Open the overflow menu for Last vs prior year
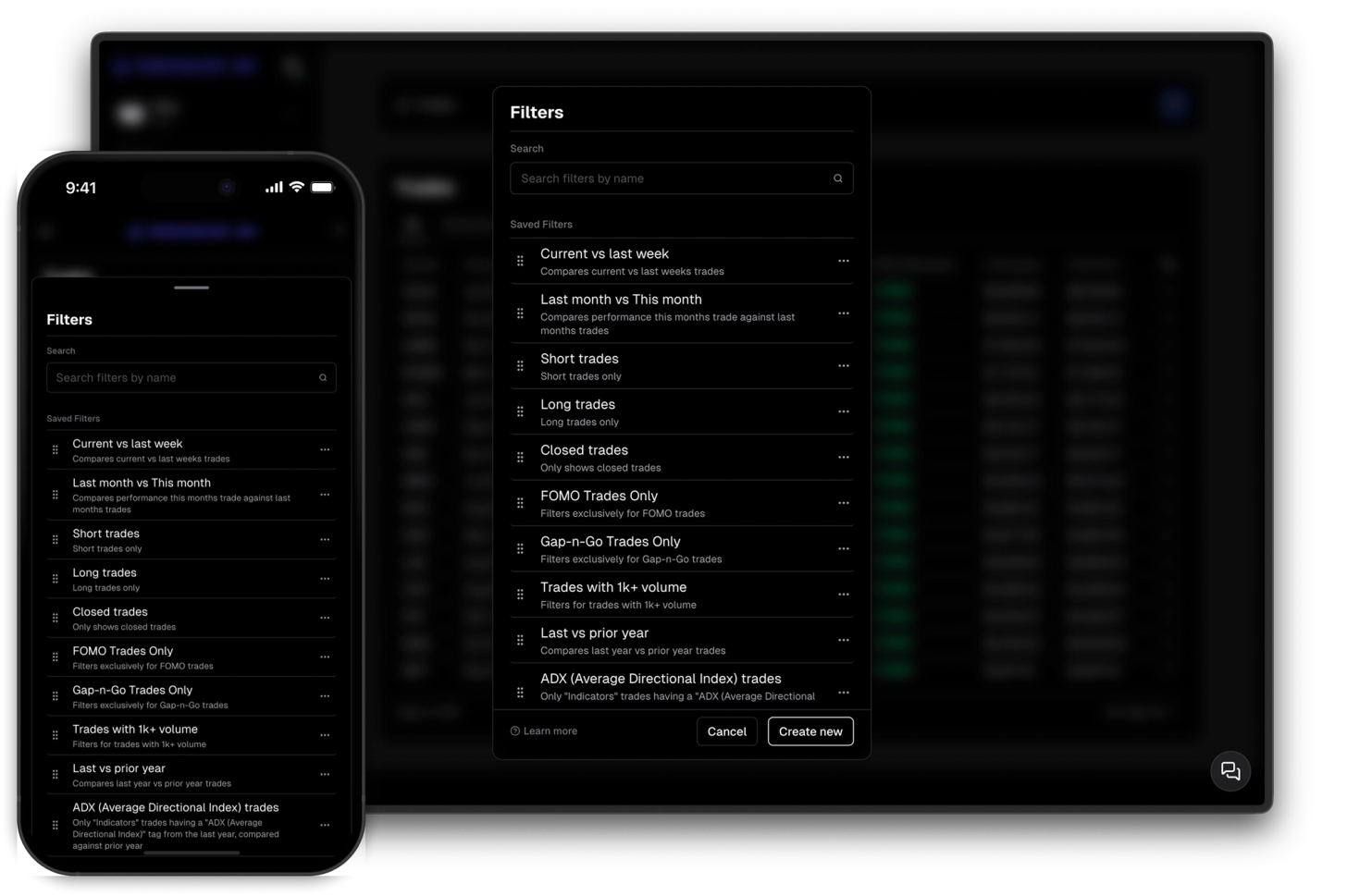Viewport: 1347px width, 896px height. (843, 640)
